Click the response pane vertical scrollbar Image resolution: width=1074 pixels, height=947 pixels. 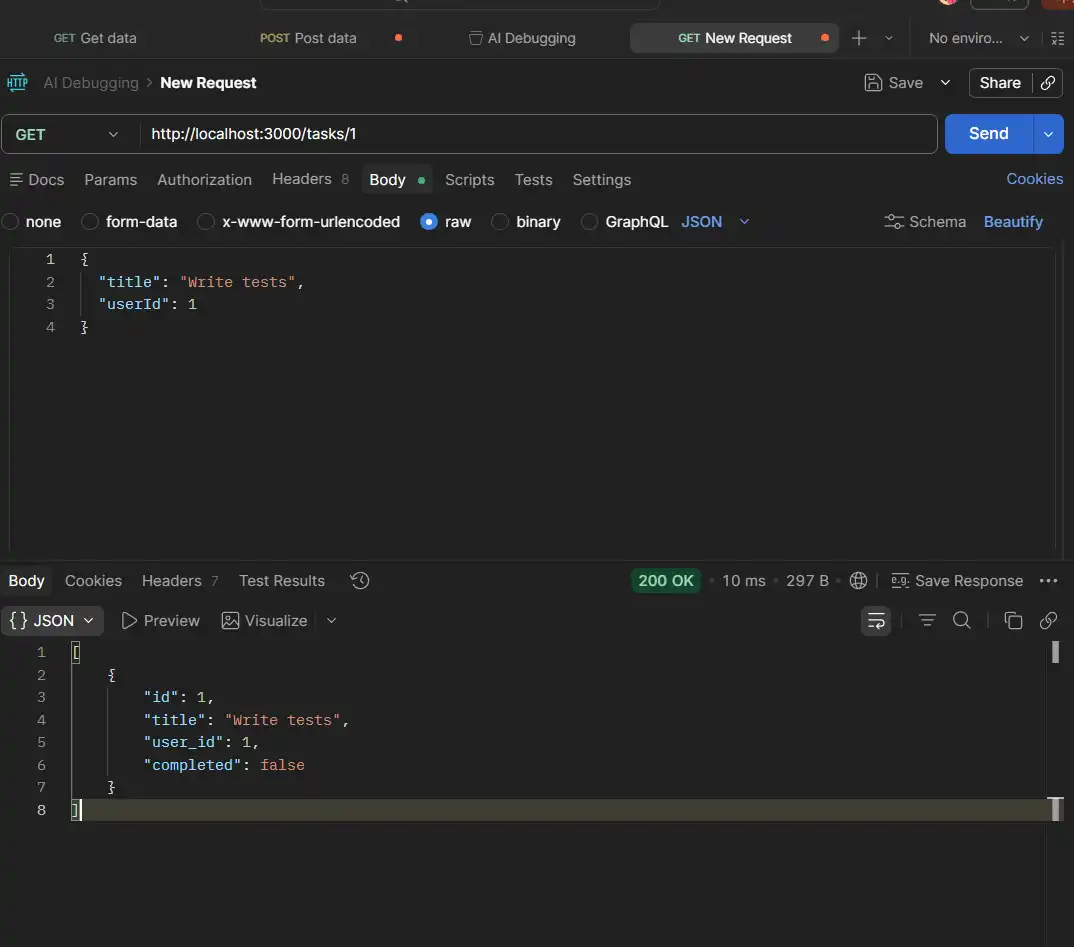(1055, 653)
